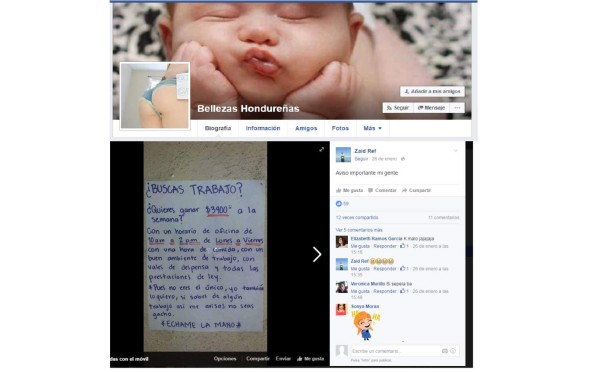600x372 pixels.
Task: Click Comentar under the post
Action: 382,190
